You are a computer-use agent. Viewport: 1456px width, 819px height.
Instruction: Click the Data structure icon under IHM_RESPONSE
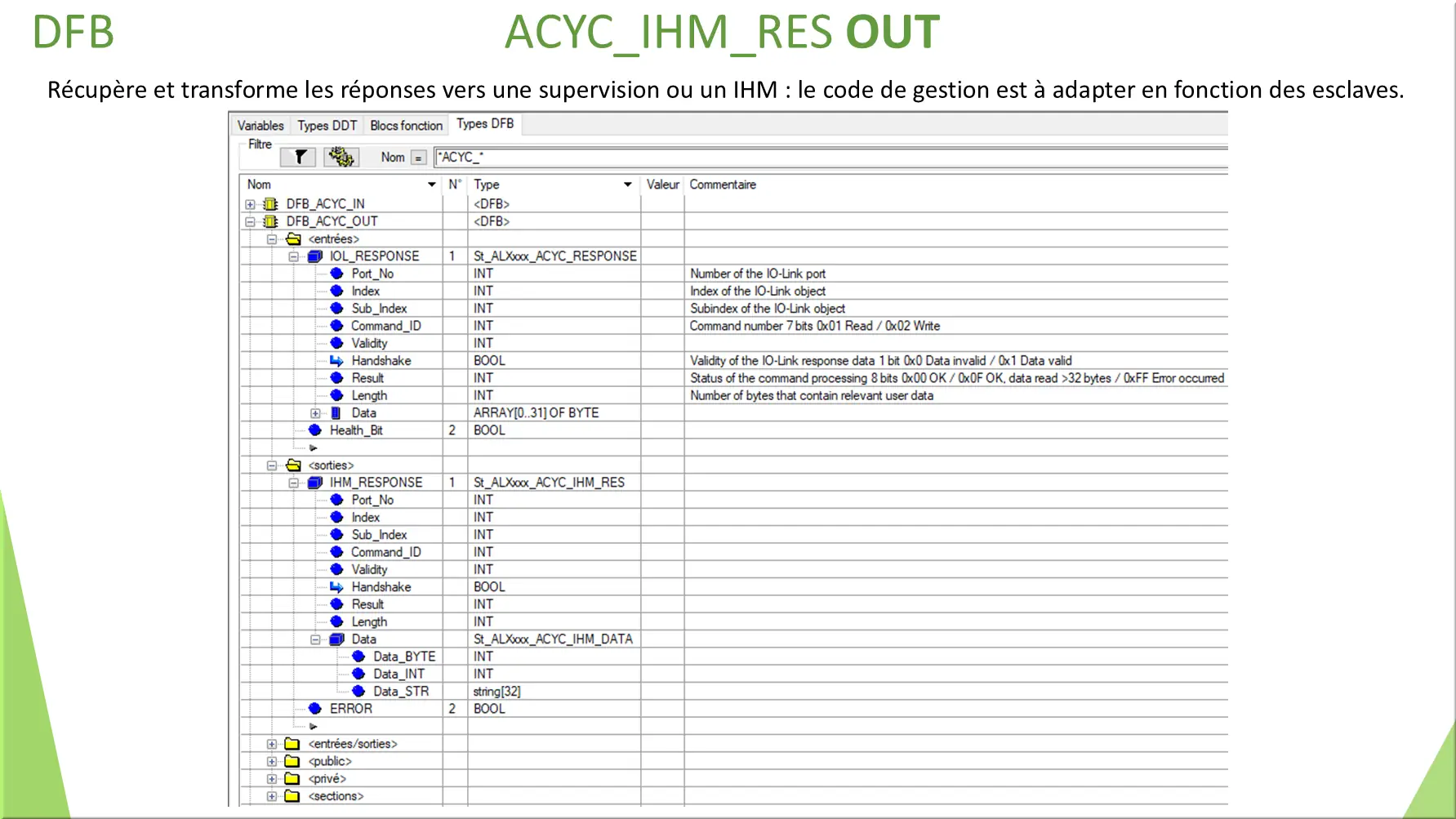(x=336, y=639)
